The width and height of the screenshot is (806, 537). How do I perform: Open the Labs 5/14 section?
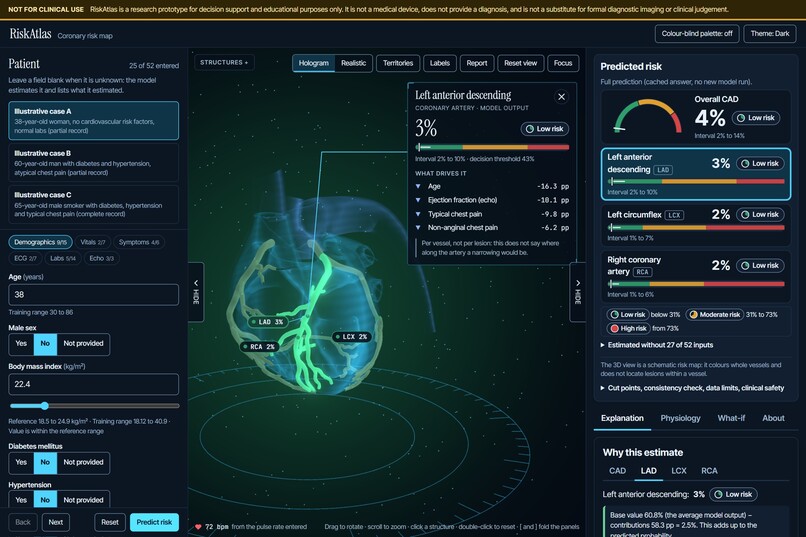point(63,258)
